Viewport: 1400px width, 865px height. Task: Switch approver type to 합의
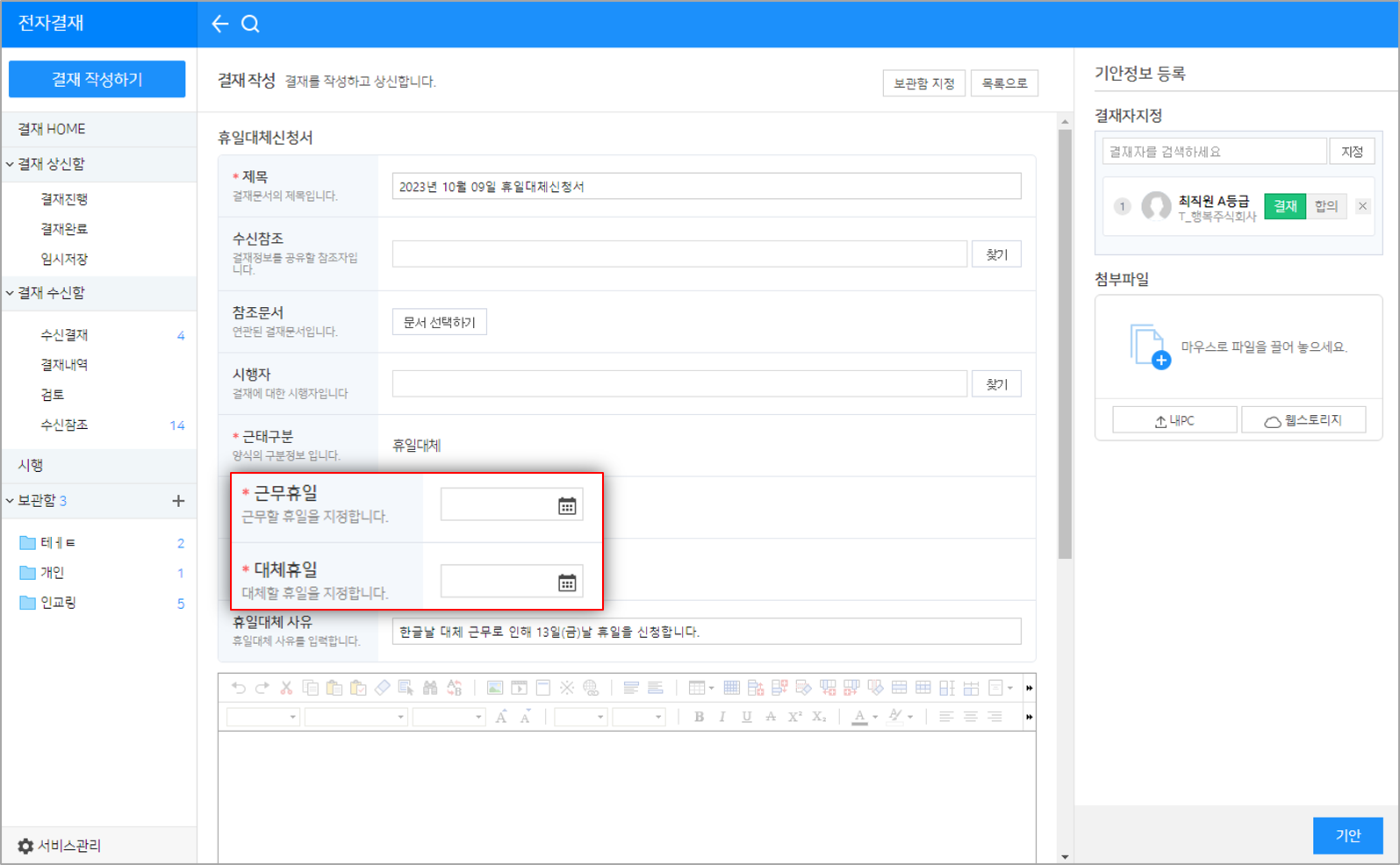(x=1325, y=206)
